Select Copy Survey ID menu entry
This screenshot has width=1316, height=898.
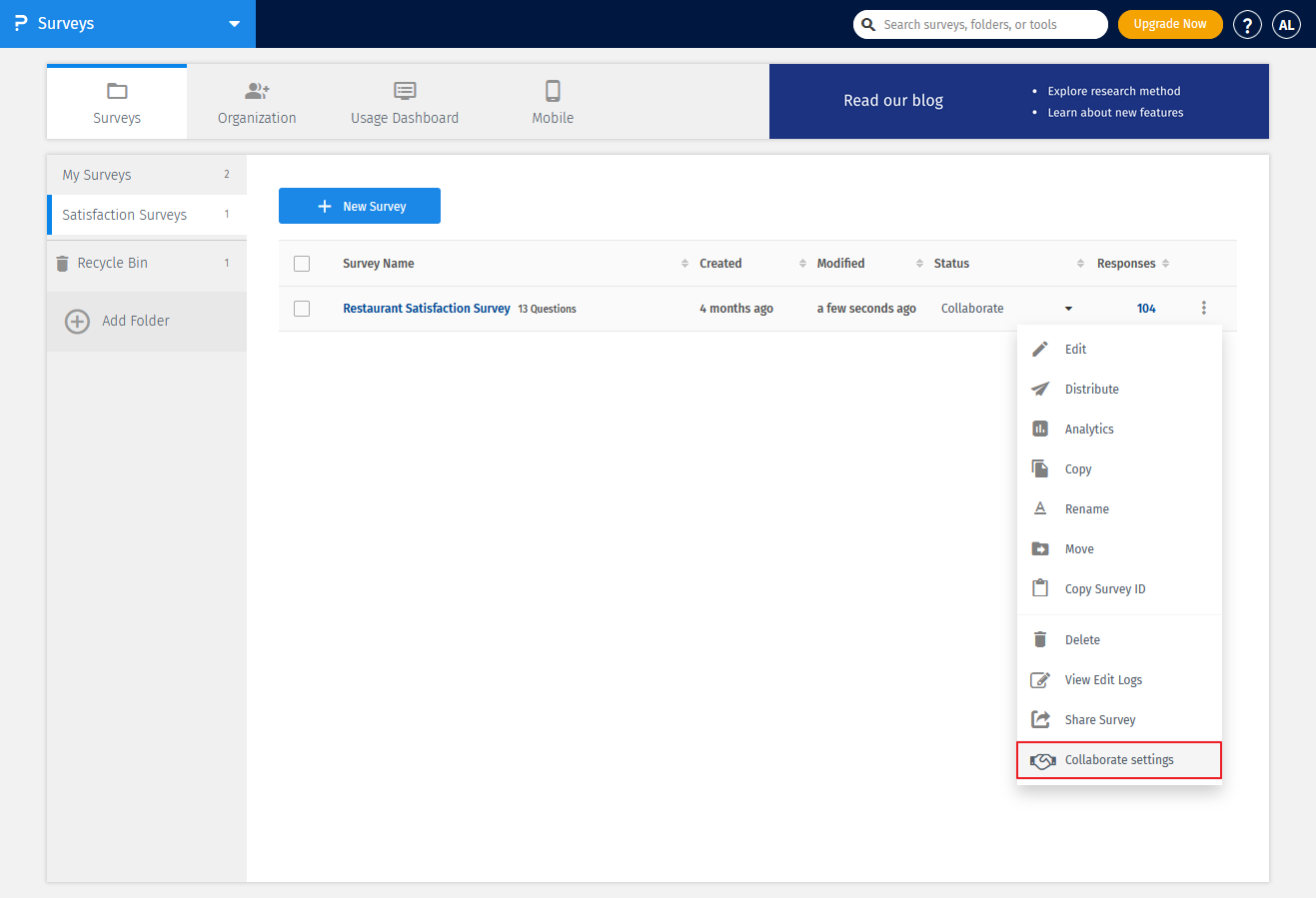pyautogui.click(x=1104, y=589)
